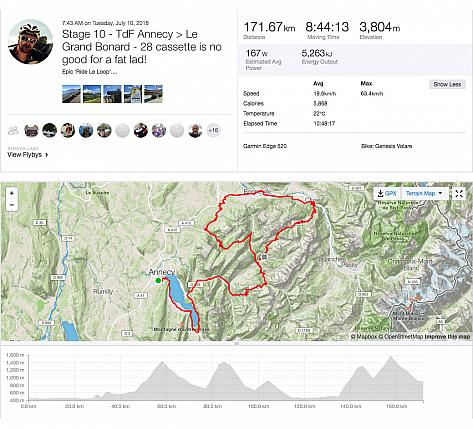This screenshot has width=473, height=429.
Task: Click the green start marker near Annecy
Action: [x=158, y=280]
